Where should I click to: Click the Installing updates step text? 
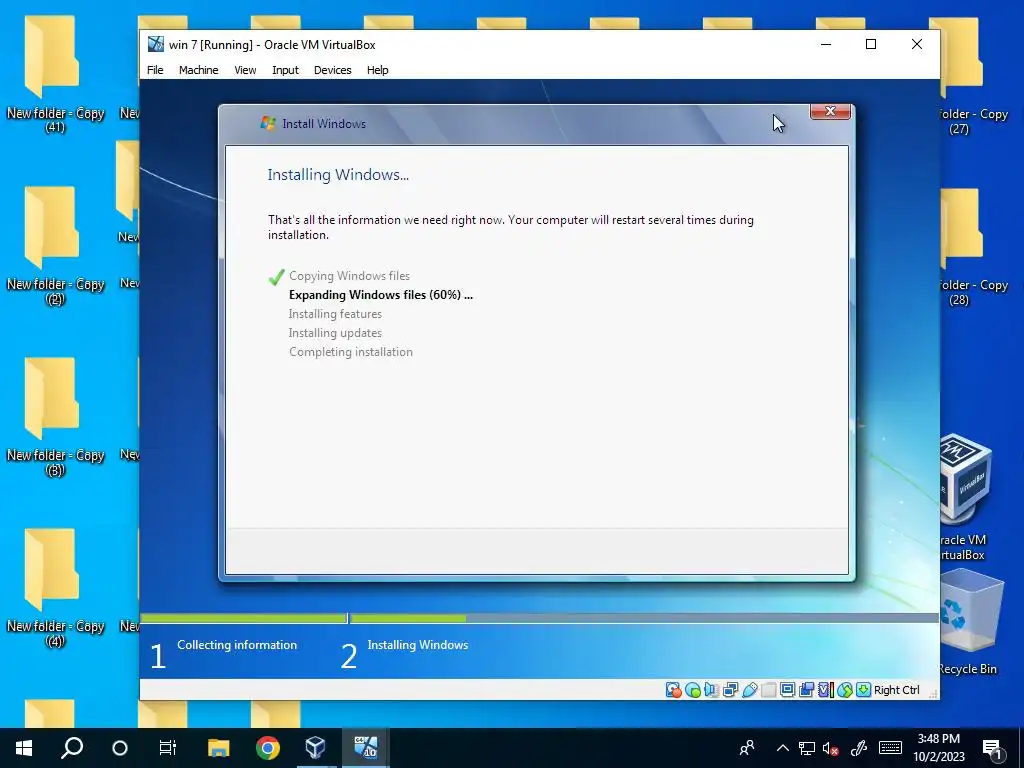pos(335,332)
